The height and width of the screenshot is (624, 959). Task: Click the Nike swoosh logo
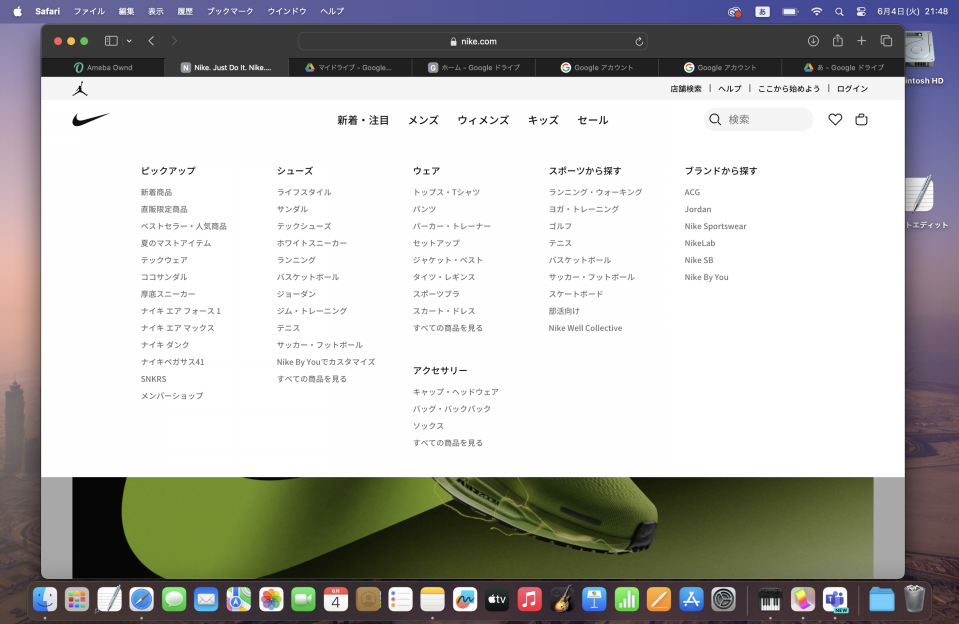[91, 119]
